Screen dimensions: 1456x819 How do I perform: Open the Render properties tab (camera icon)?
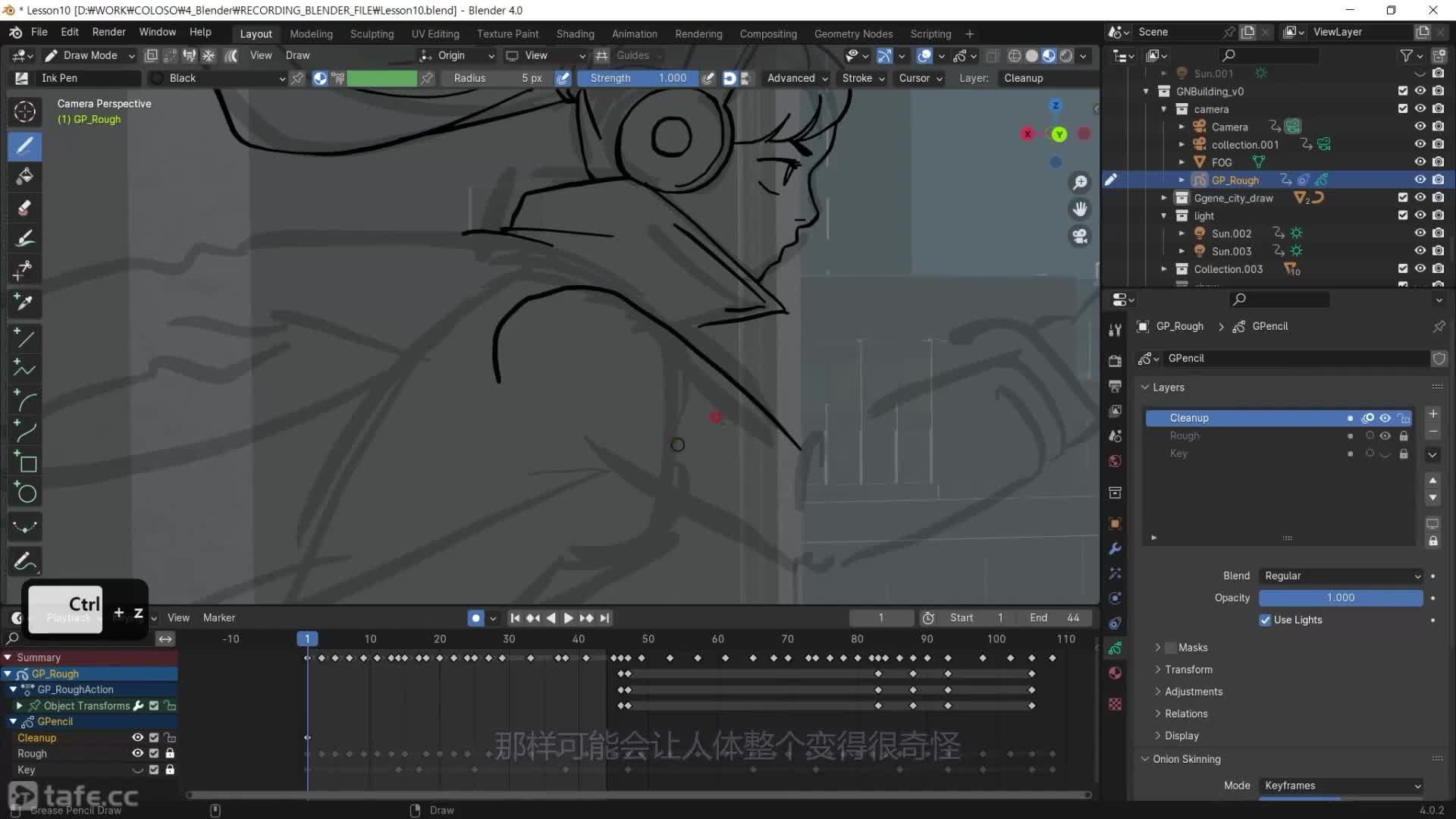[1114, 361]
